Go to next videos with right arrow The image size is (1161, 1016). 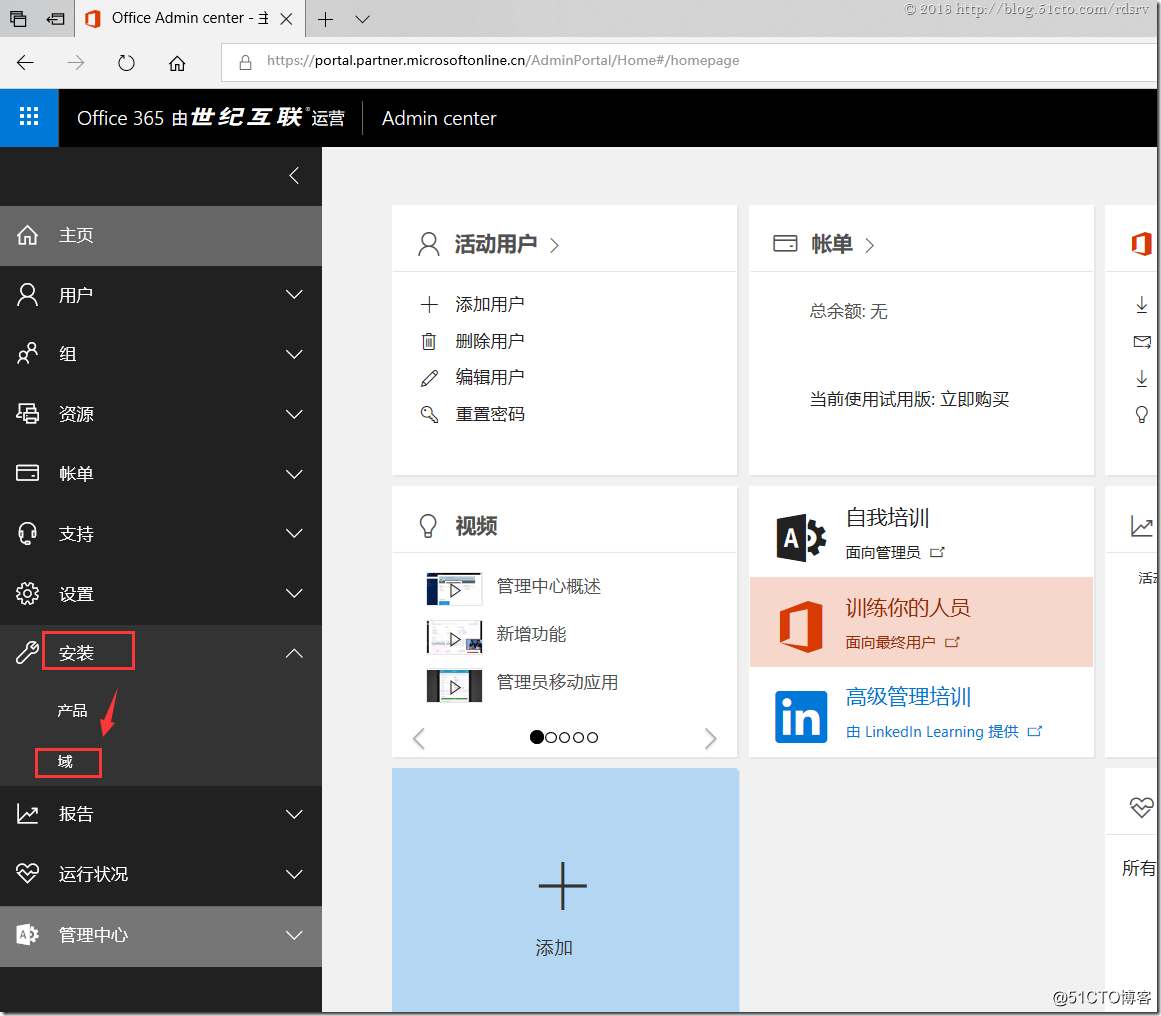point(710,738)
